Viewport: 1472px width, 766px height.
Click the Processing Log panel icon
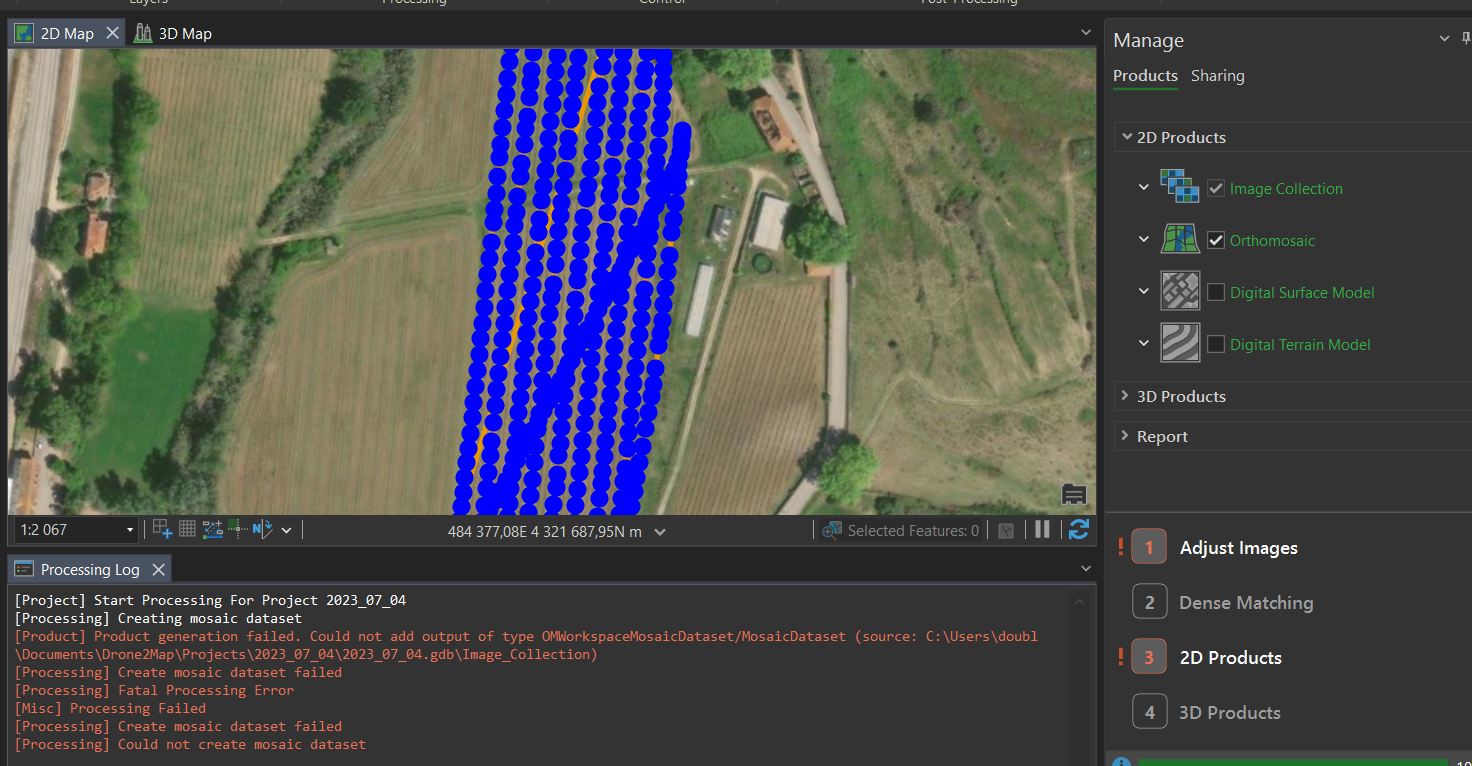[x=22, y=568]
